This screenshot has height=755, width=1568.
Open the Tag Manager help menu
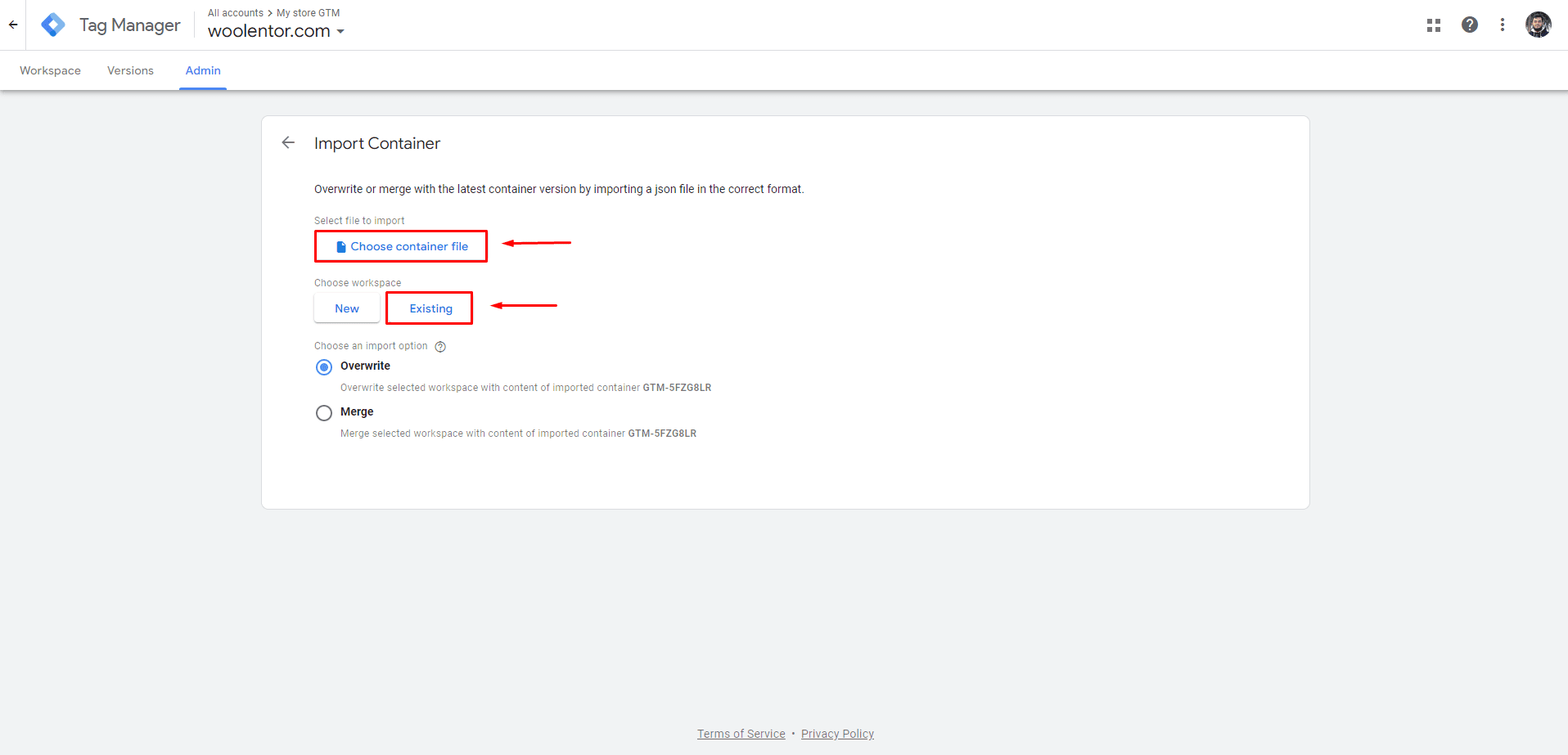(1470, 25)
